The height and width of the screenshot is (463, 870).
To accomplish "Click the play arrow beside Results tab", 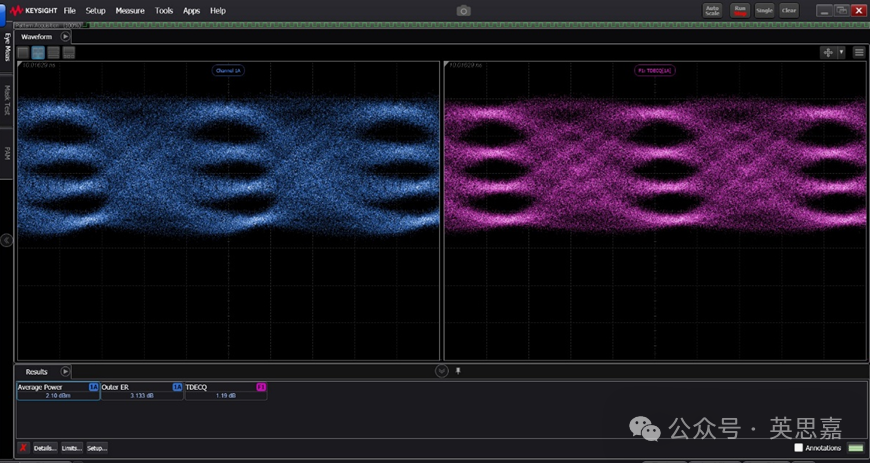I will click(65, 371).
